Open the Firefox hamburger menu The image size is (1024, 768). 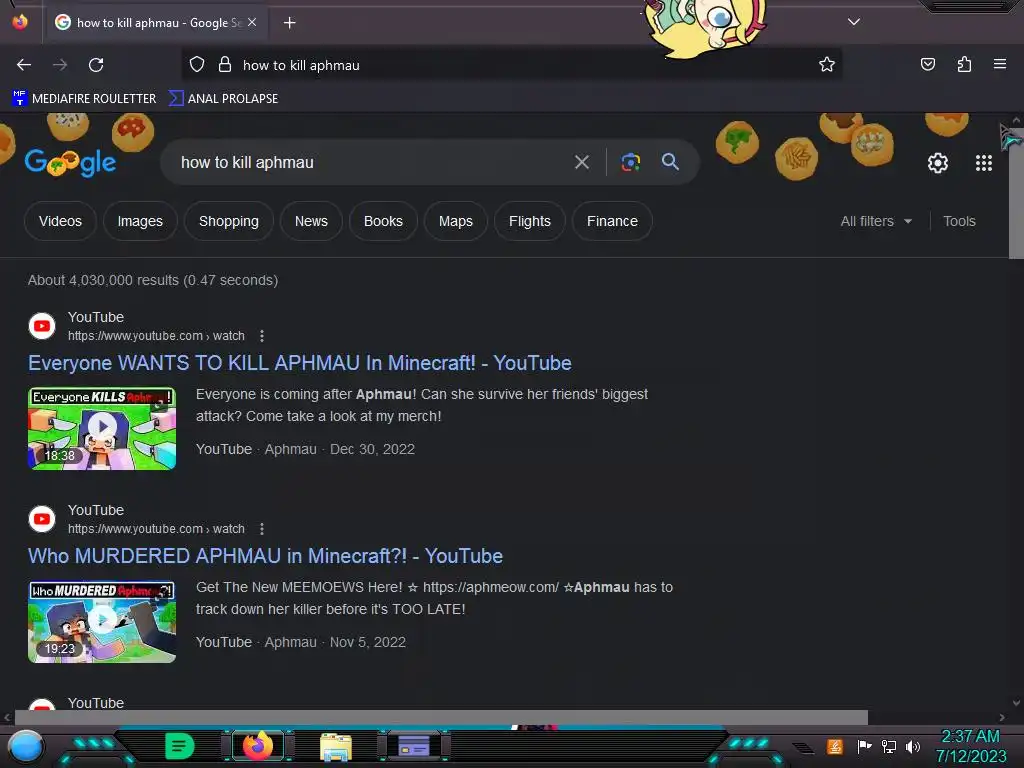(x=1000, y=64)
